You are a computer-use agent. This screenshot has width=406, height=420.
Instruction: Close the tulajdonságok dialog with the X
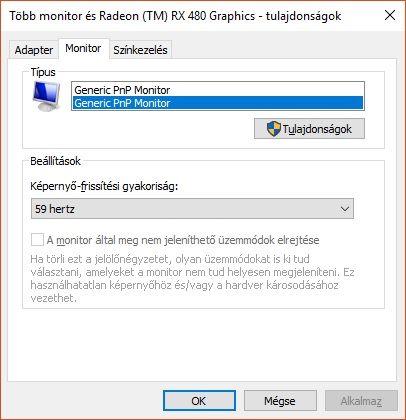tap(390, 15)
